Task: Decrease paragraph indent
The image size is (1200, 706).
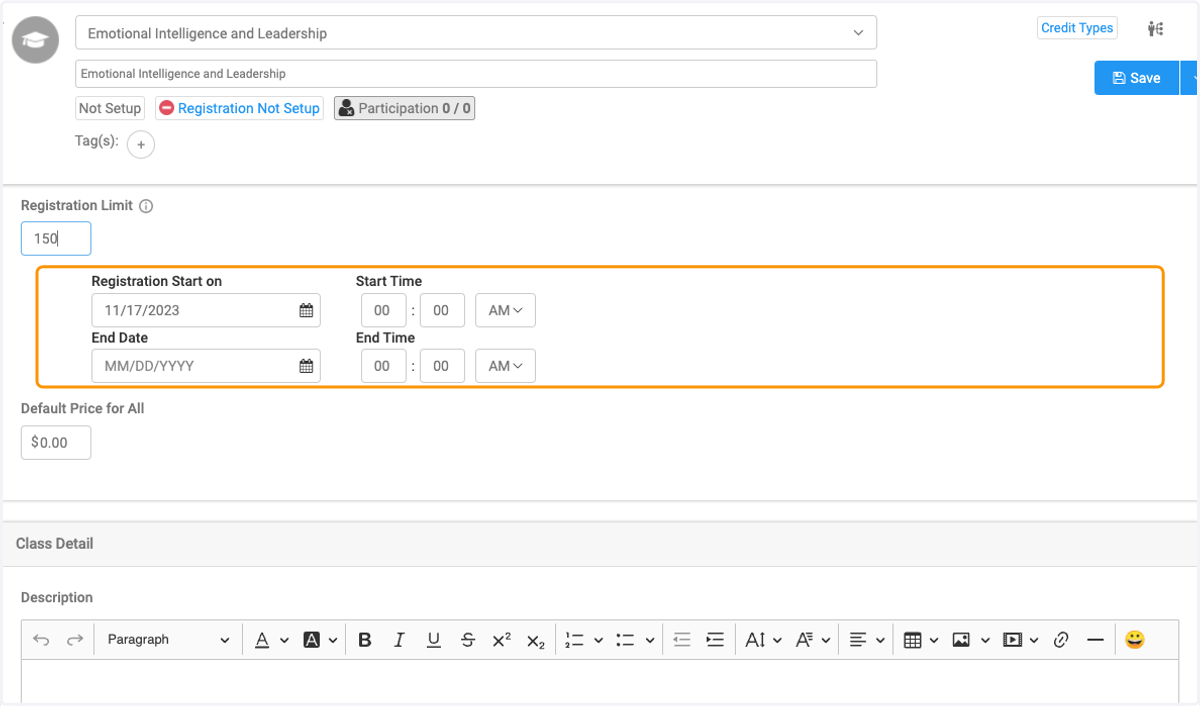Action: tap(682, 640)
